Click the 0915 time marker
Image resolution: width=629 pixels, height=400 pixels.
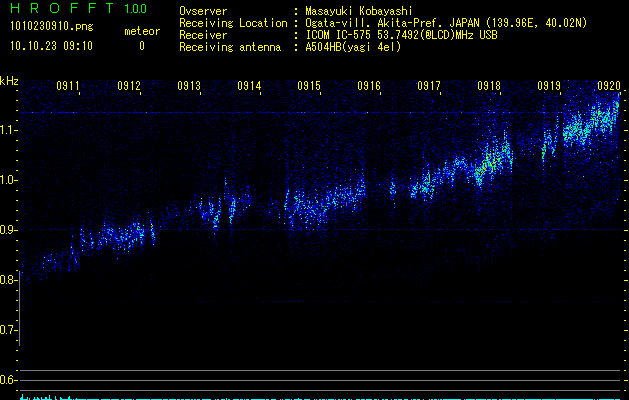[309, 86]
